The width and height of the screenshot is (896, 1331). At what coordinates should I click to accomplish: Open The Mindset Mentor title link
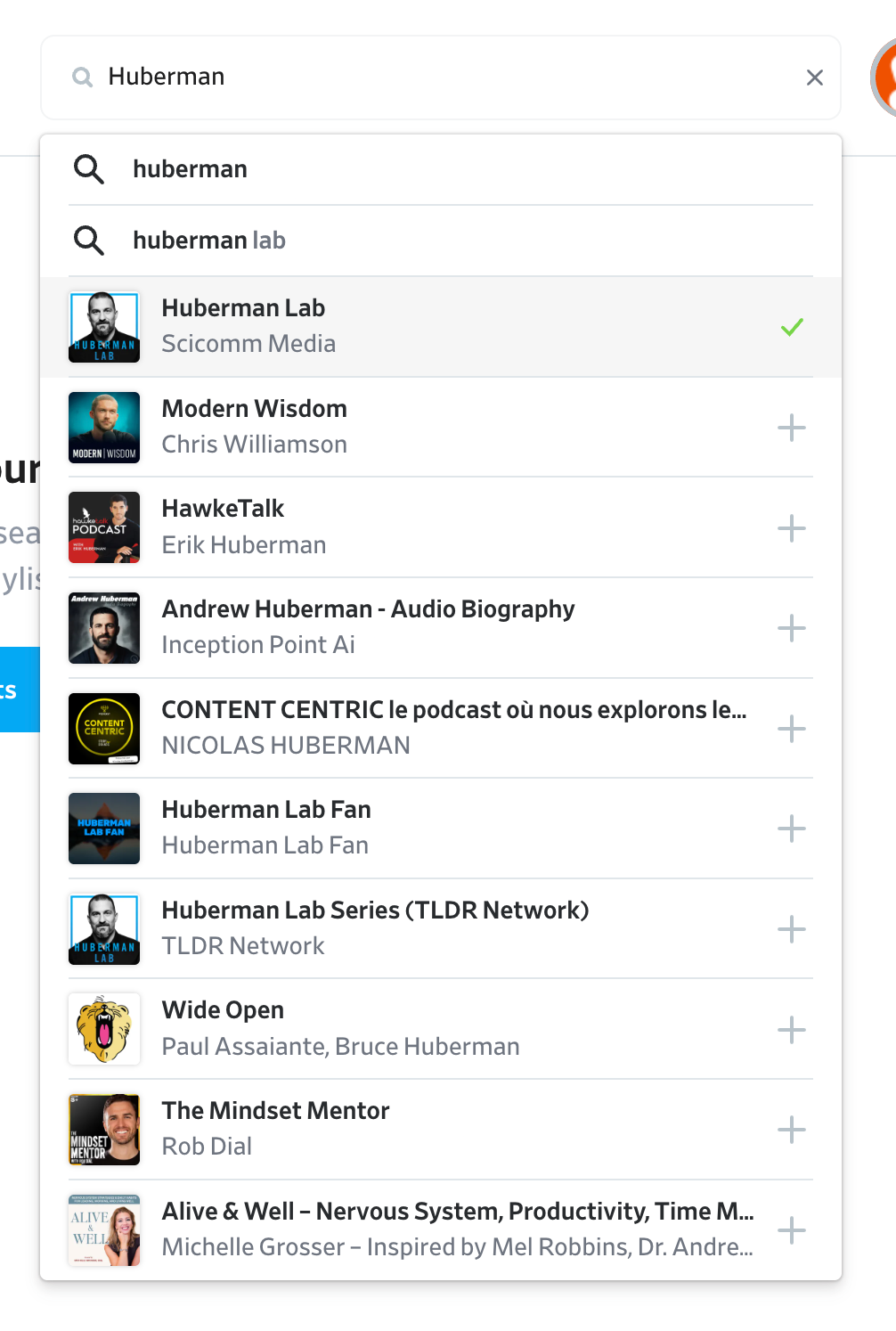point(276,1111)
